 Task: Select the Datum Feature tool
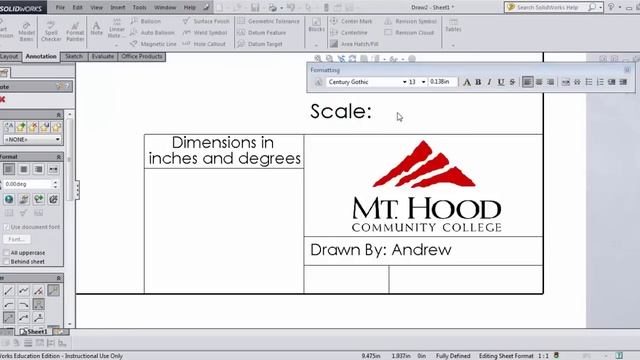pyautogui.click(x=262, y=33)
